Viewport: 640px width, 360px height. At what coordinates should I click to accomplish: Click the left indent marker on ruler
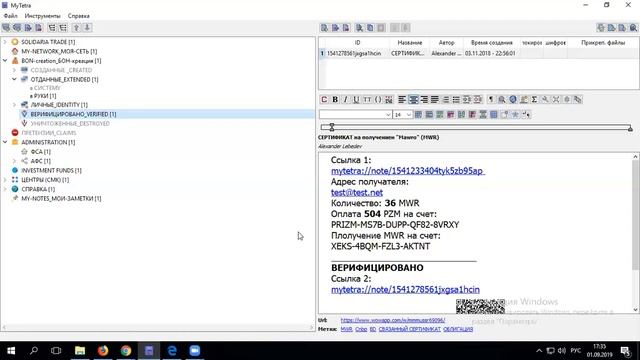tap(332, 127)
